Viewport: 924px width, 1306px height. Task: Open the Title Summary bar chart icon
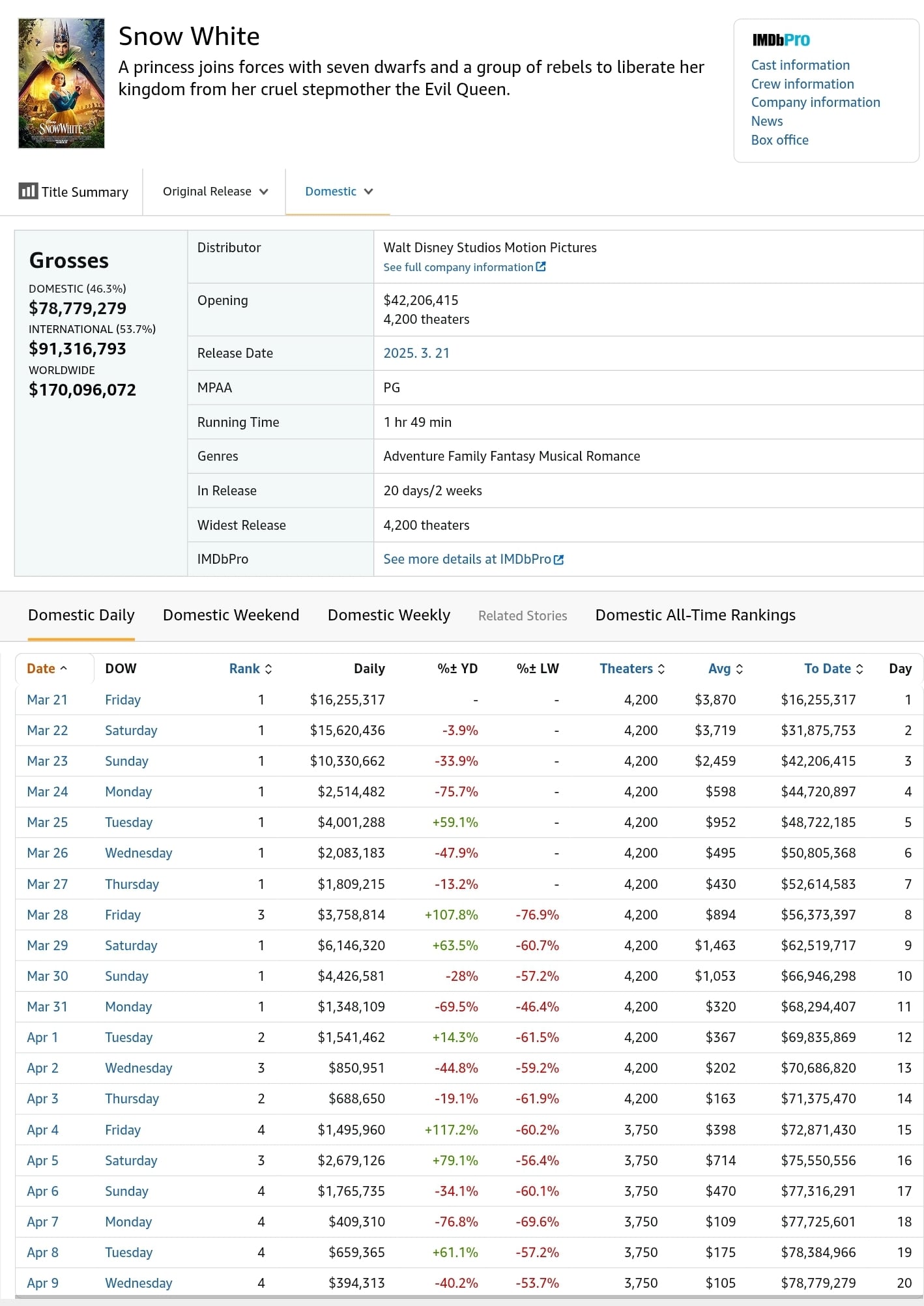pyautogui.click(x=28, y=191)
